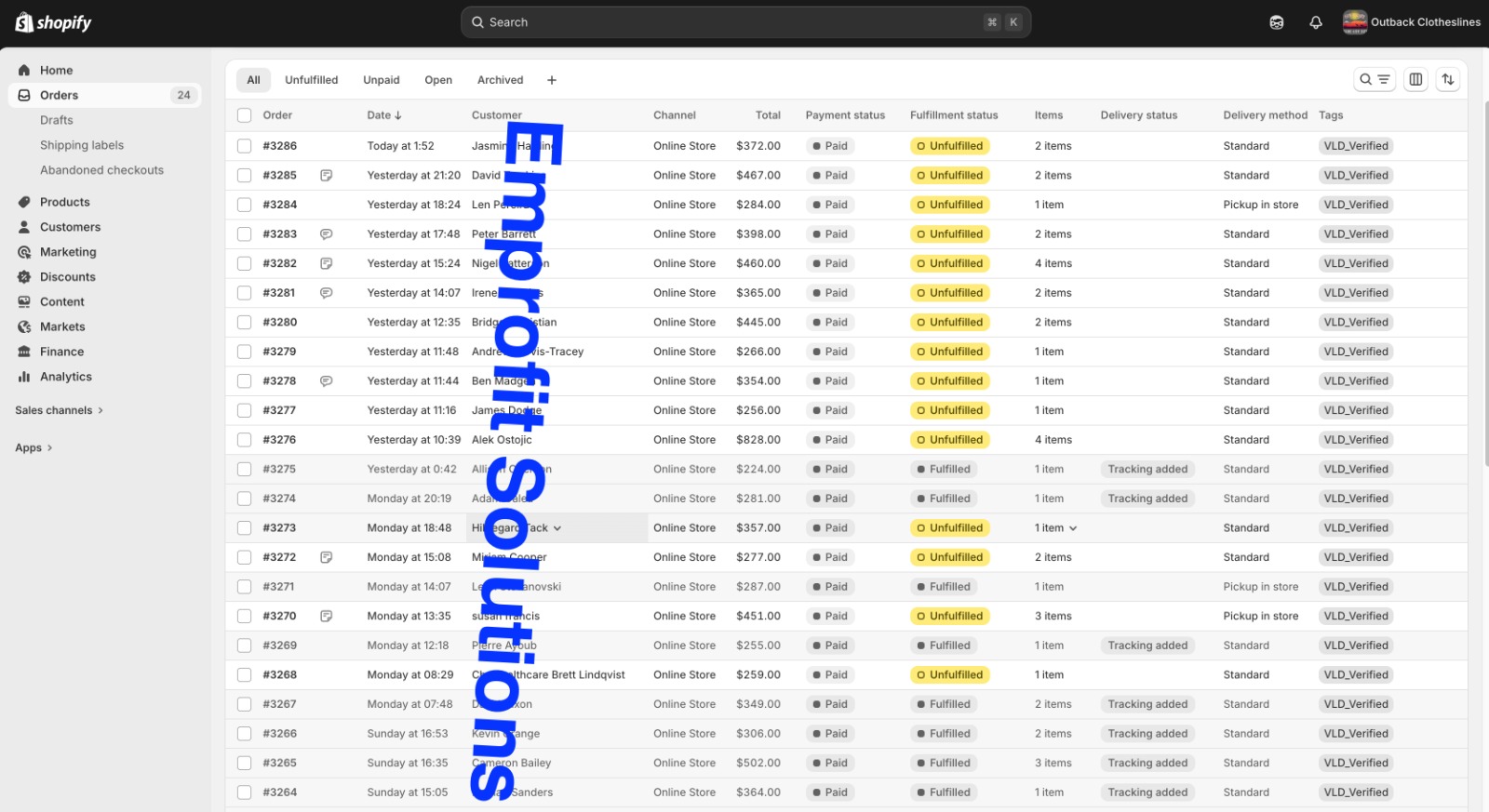1489x812 pixels.
Task: Click the search and filter orders icon
Action: (1374, 80)
